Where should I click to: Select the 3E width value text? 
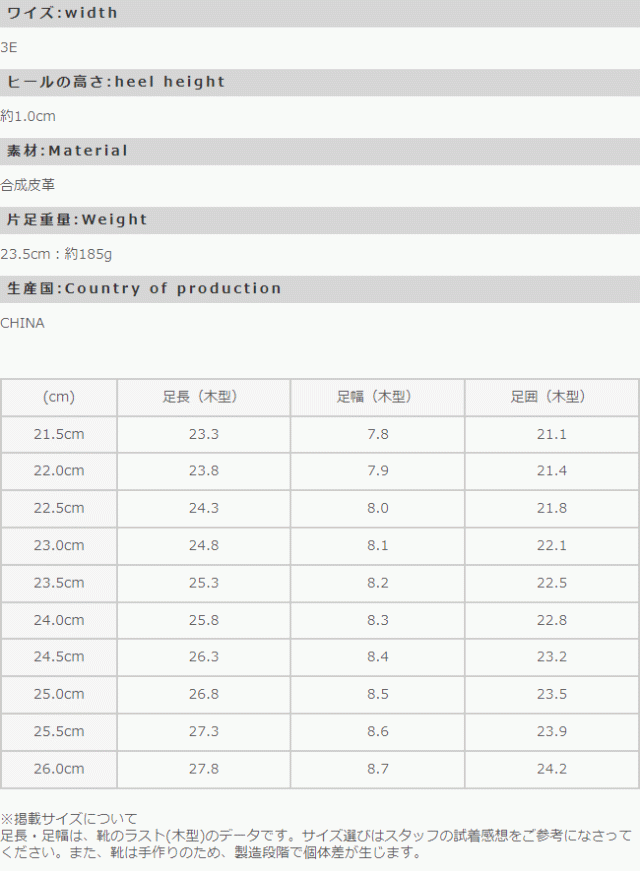pyautogui.click(x=9, y=47)
